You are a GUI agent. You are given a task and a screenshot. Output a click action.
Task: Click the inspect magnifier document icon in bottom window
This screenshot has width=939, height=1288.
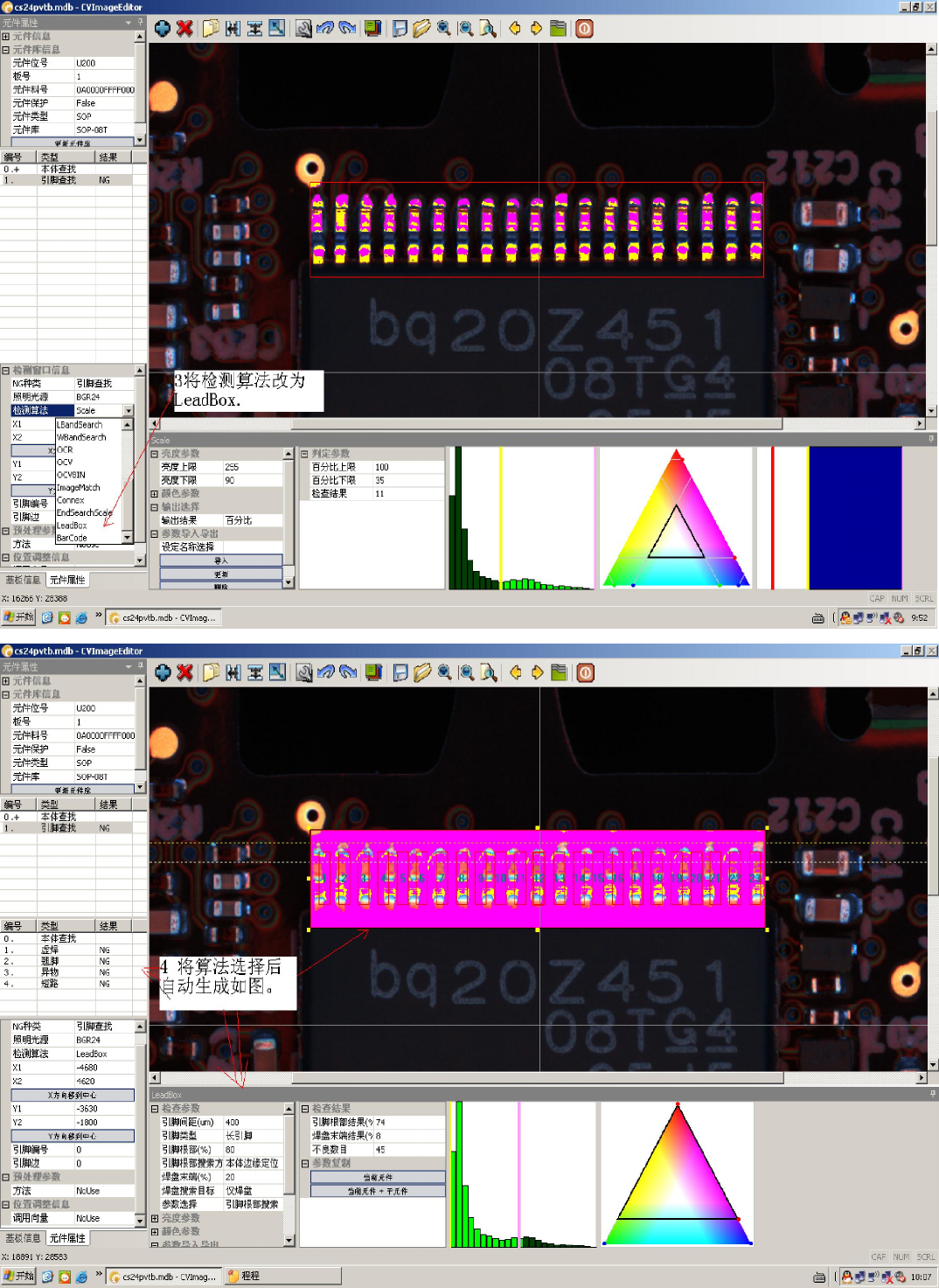click(x=489, y=672)
